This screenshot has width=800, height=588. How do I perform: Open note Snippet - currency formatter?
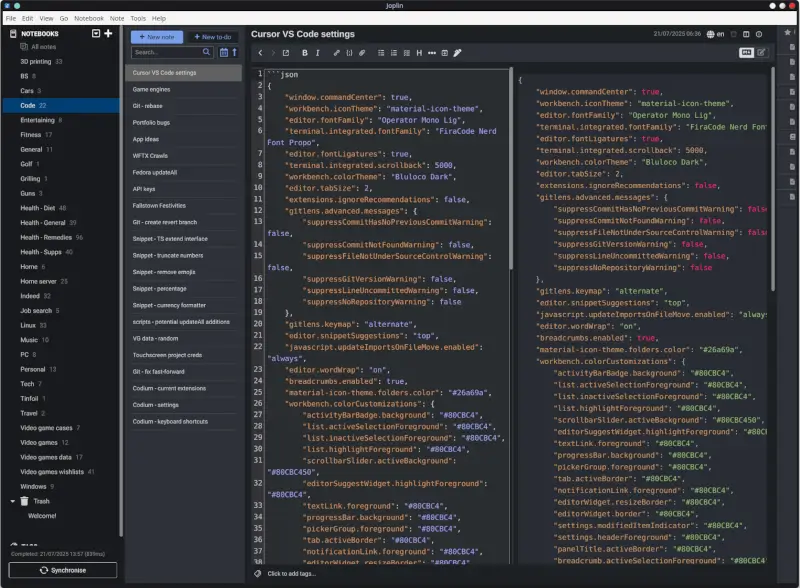tap(184, 305)
